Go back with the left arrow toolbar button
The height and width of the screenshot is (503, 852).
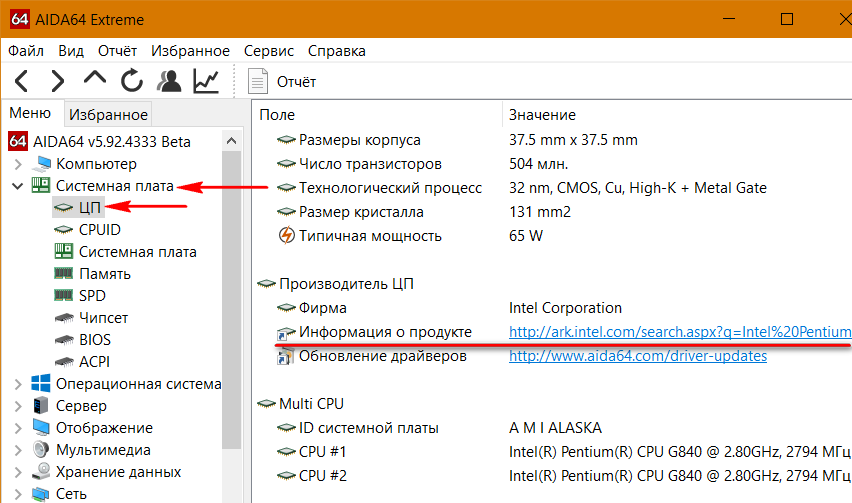(x=21, y=81)
